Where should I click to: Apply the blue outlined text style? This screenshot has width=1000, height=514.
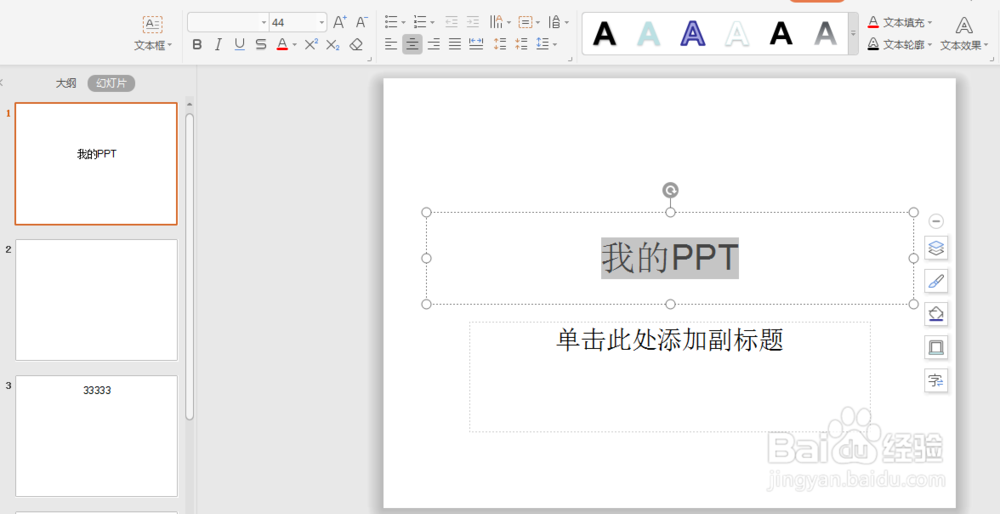(x=693, y=33)
